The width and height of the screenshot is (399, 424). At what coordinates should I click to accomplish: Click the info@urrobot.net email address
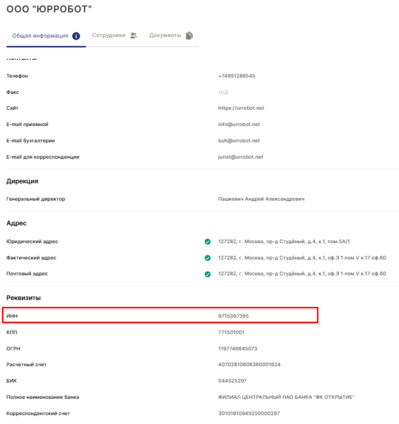tap(239, 124)
